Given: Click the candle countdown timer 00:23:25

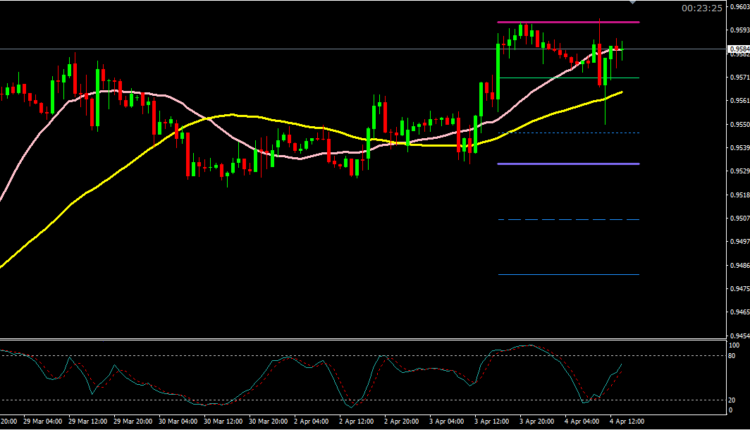Looking at the screenshot, I should click(x=702, y=8).
